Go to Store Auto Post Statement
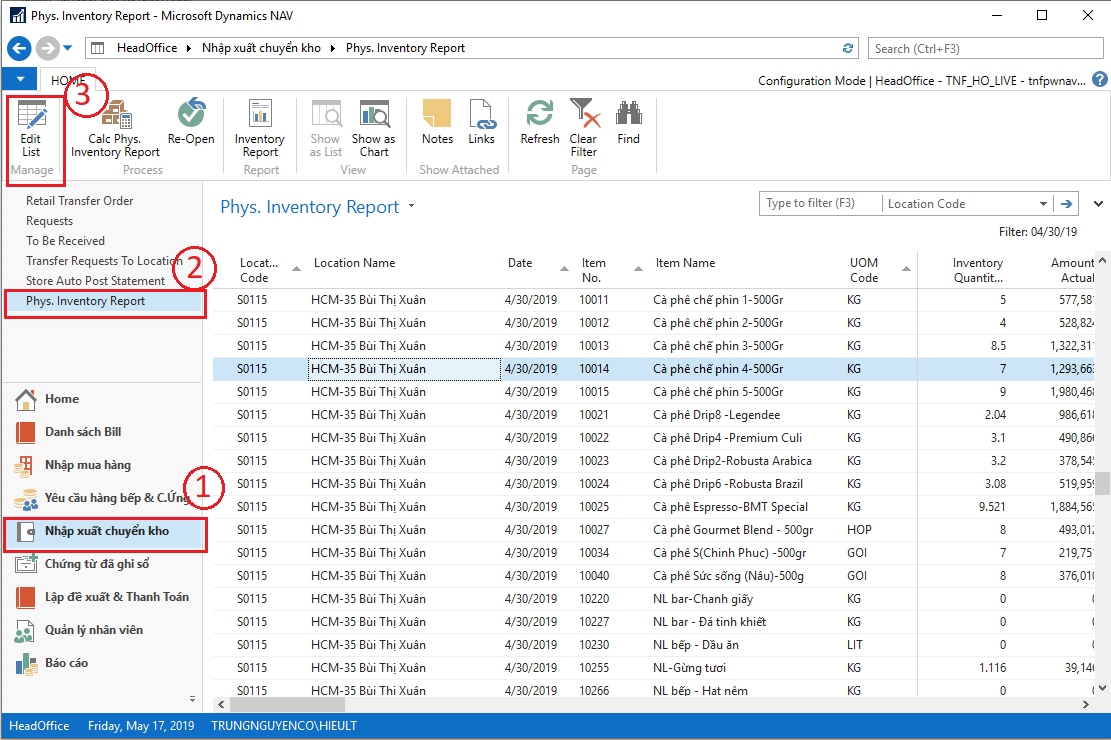Screen dimensions: 1111x740 (x=95, y=281)
